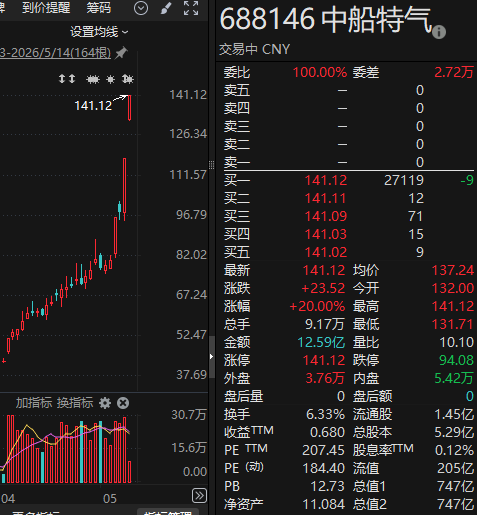Click PB value 12.73
Viewport: 477px width, 515px height.
point(327,486)
